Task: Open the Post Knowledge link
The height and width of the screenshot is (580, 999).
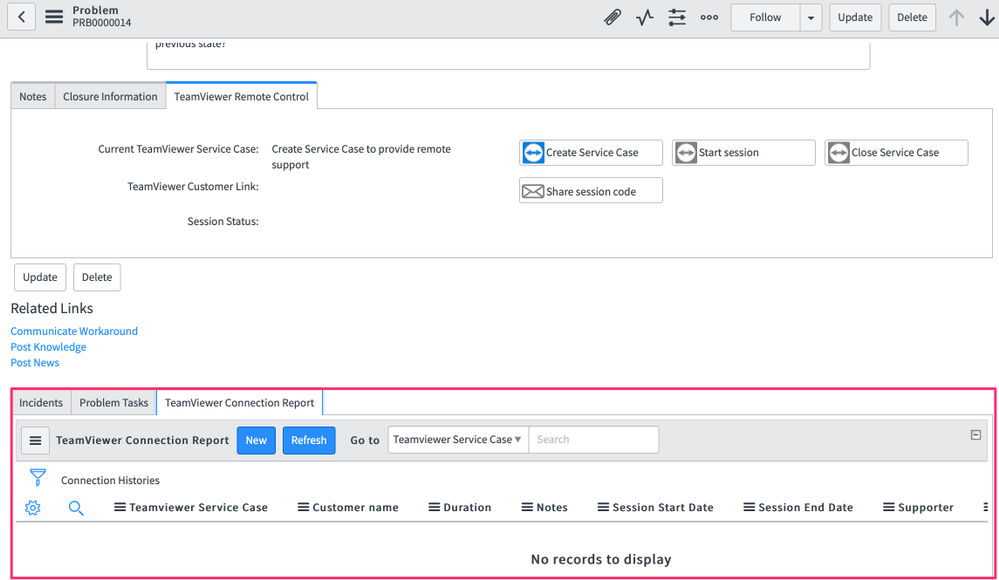Action: [x=48, y=347]
